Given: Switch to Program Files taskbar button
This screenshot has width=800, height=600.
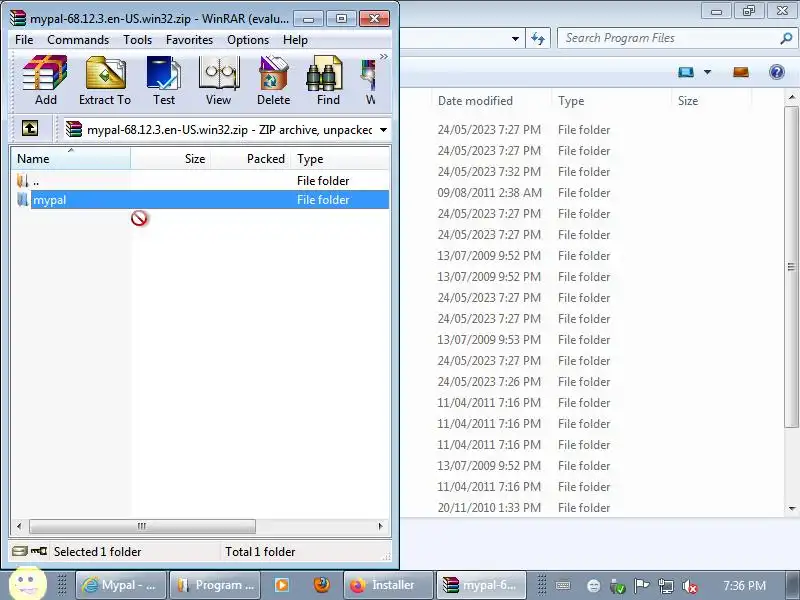Looking at the screenshot, I should pyautogui.click(x=215, y=585).
